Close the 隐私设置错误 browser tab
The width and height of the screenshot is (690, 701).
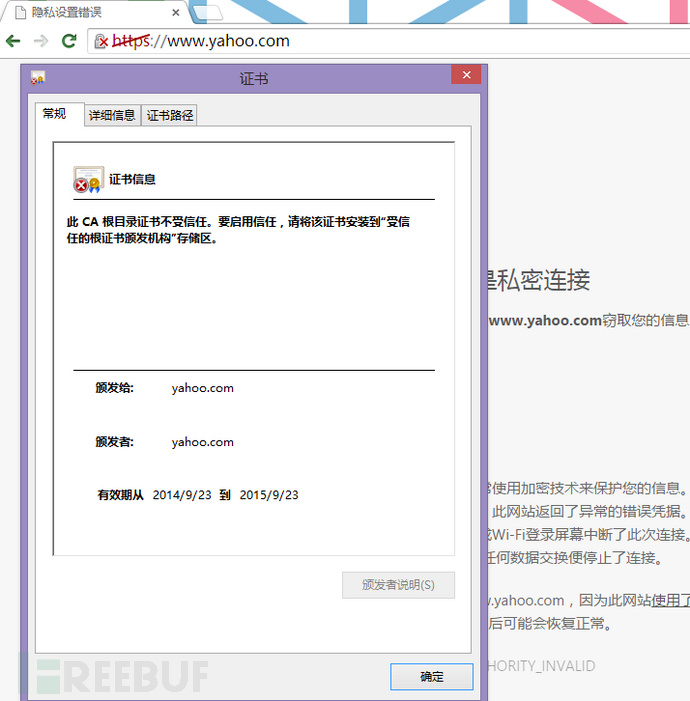point(176,13)
